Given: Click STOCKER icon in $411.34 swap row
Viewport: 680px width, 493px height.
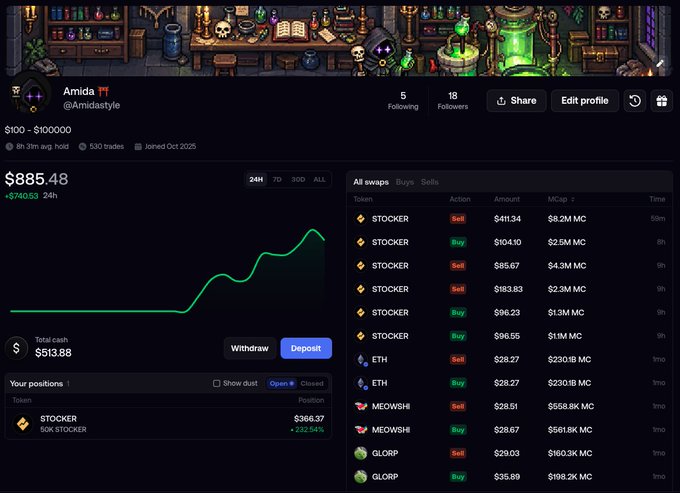Looking at the screenshot, I should [360, 219].
